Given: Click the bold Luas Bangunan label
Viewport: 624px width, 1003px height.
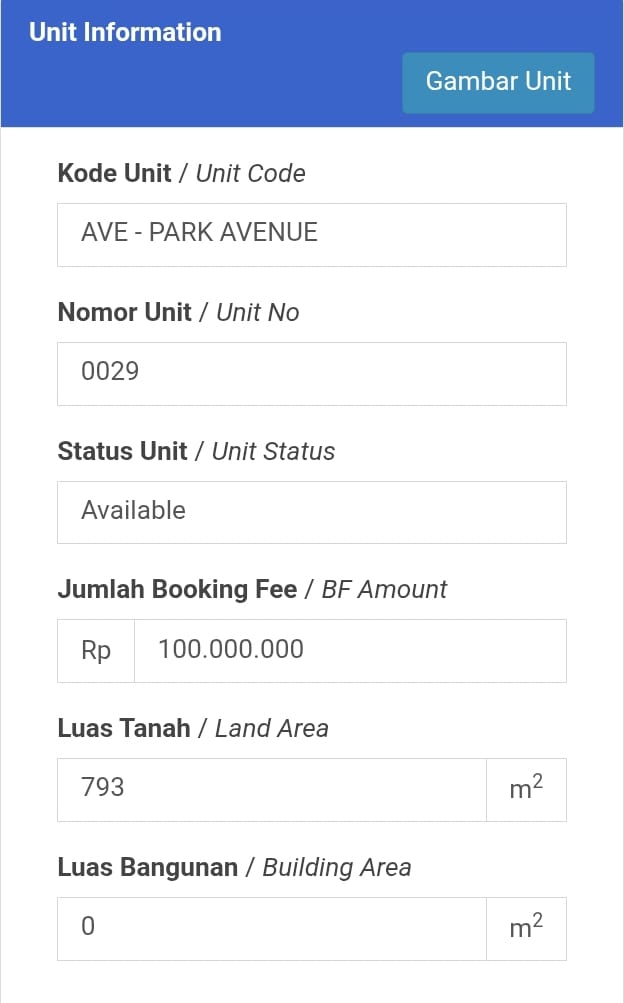Looking at the screenshot, I should click(147, 867).
